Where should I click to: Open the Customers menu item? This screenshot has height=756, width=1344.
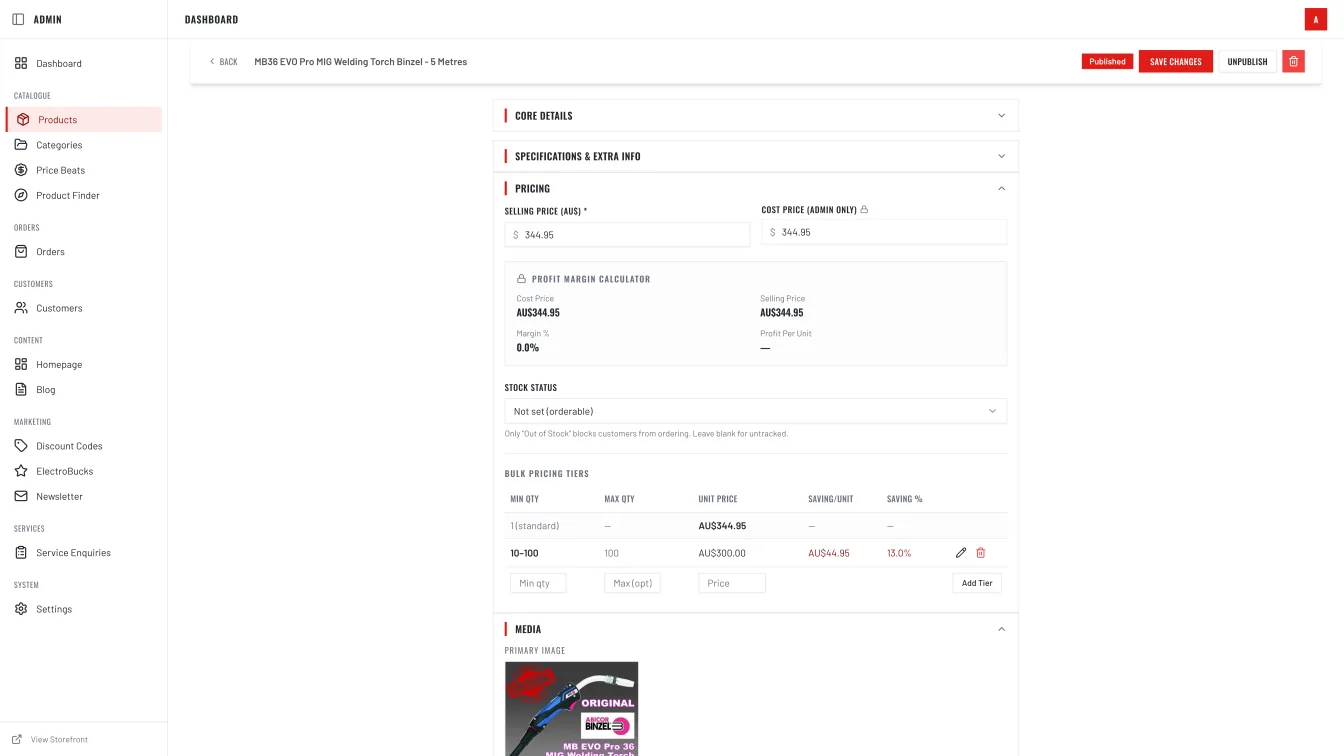pos(58,308)
